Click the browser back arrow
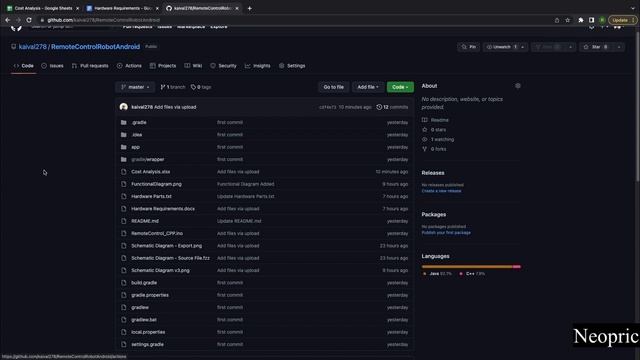Screen dimensions: 640x360 pos(7,20)
